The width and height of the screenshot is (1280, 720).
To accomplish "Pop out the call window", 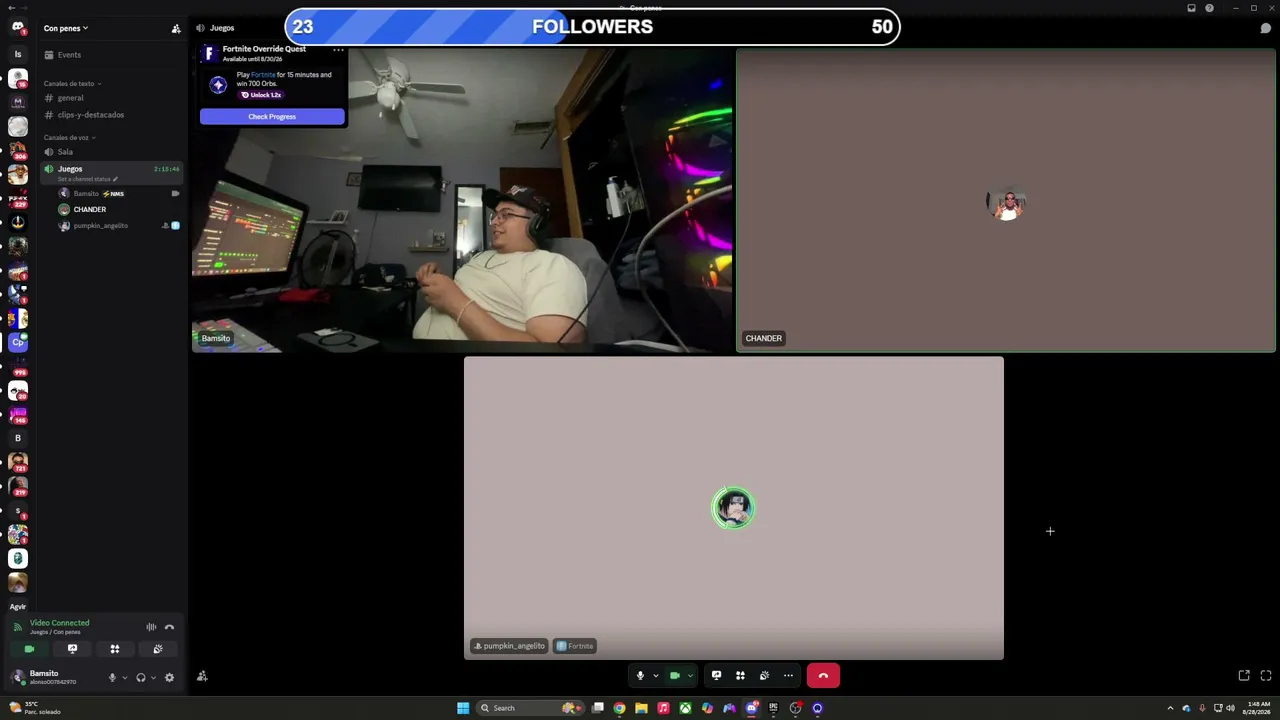I will (1244, 676).
